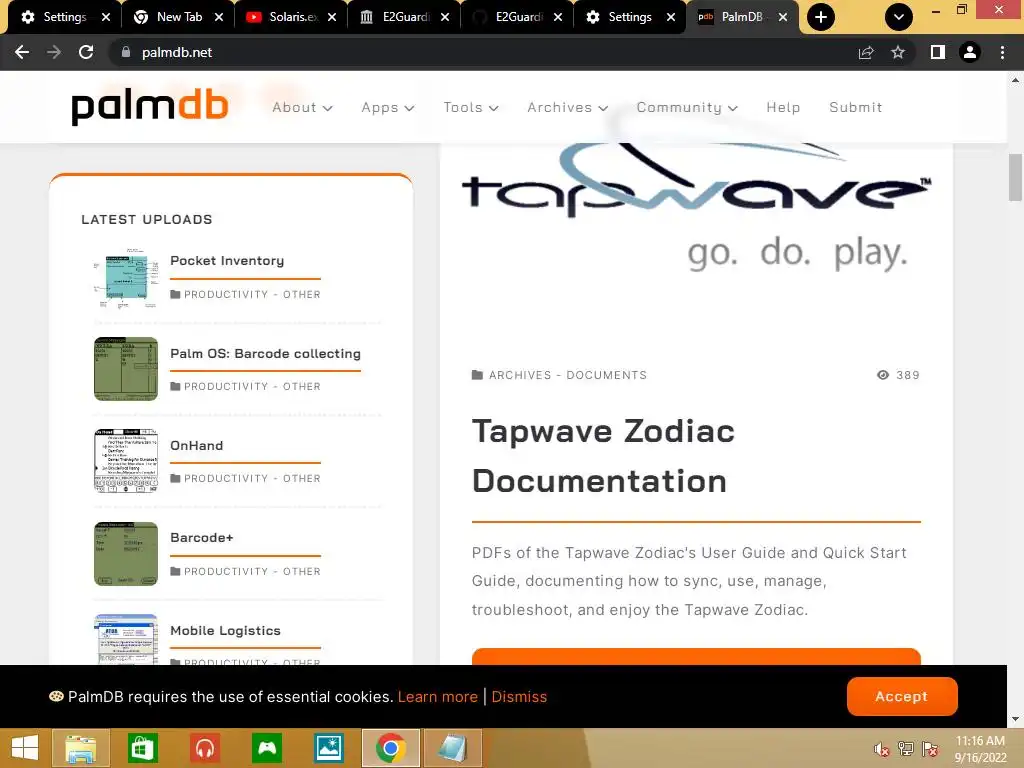Open the Mobile Logistics link
This screenshot has height=768, width=1024.
coord(225,630)
